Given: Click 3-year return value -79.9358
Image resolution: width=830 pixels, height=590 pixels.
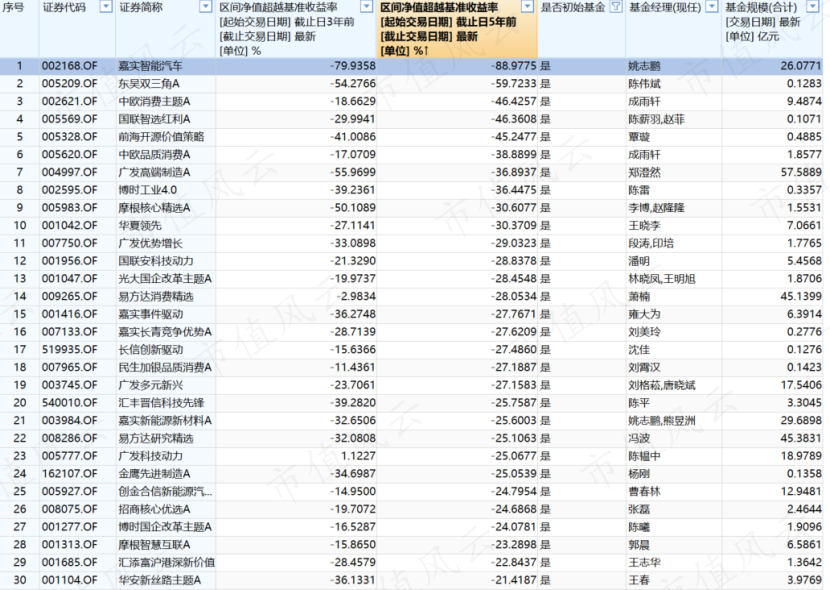Looking at the screenshot, I should (x=353, y=66).
